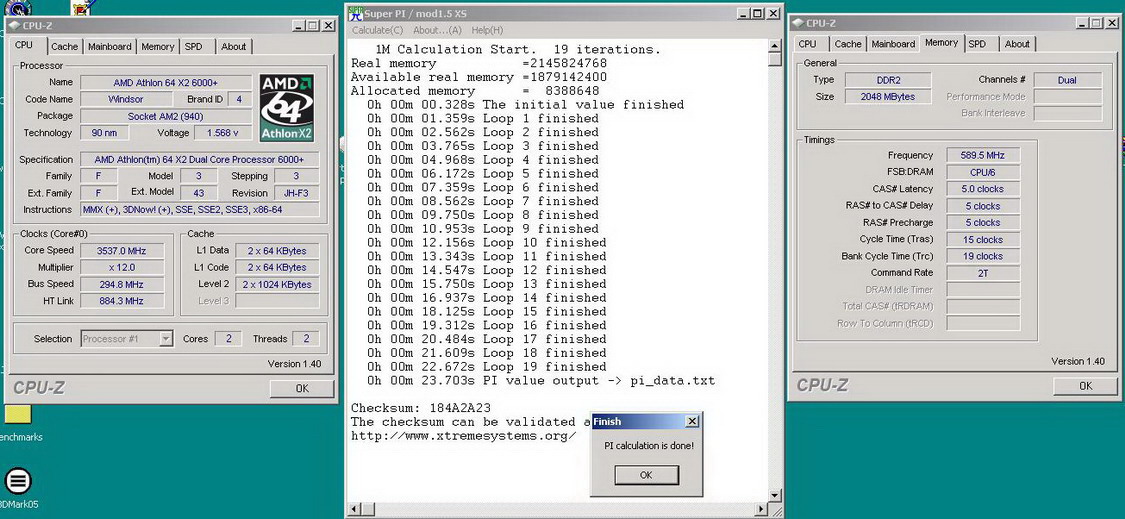The image size is (1125, 519).
Task: Select Mainboard tab in right CPU-Z window
Action: pyautogui.click(x=893, y=44)
